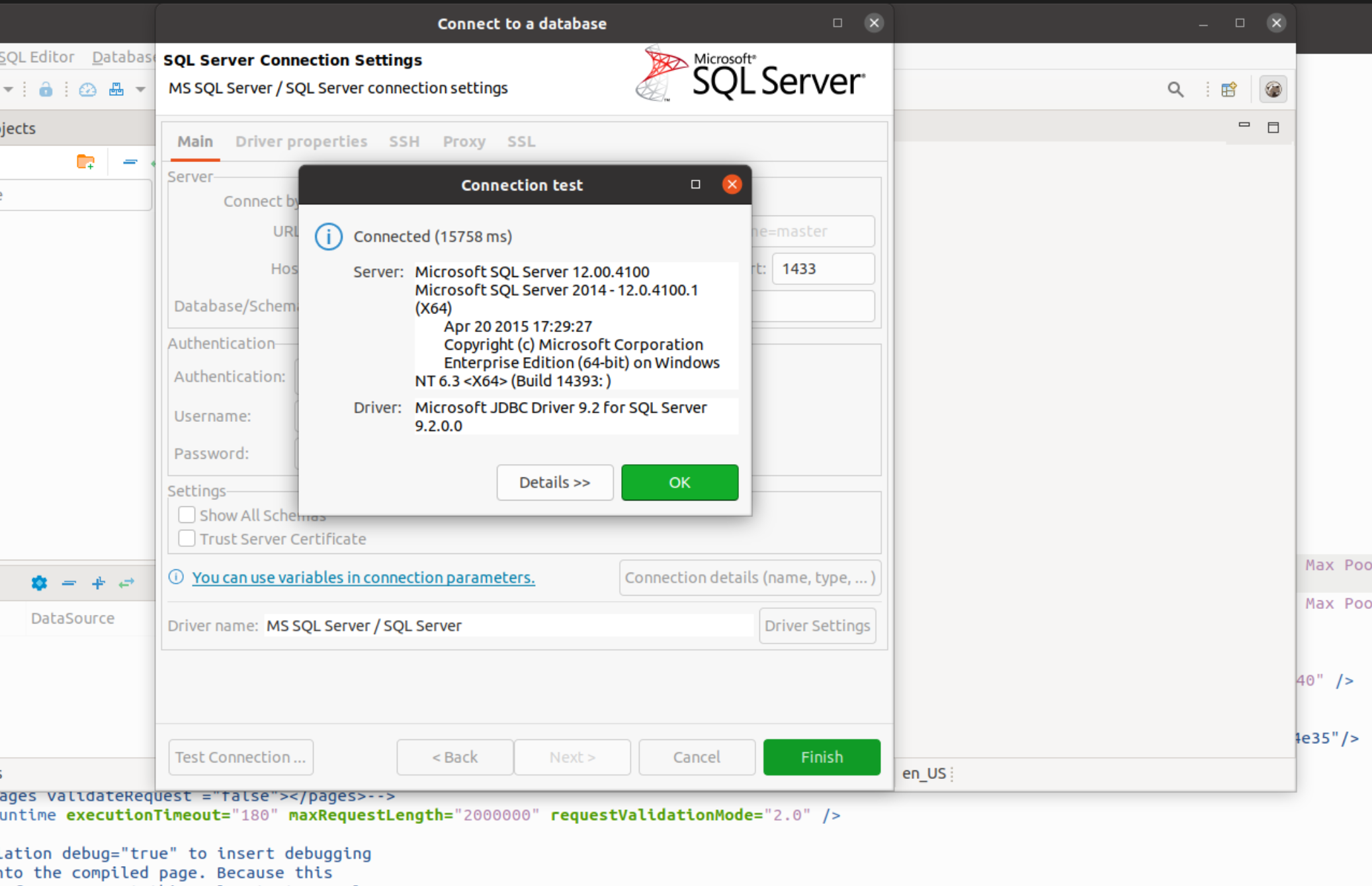
Task: Minimize the editor area panel
Action: pos(1244,126)
